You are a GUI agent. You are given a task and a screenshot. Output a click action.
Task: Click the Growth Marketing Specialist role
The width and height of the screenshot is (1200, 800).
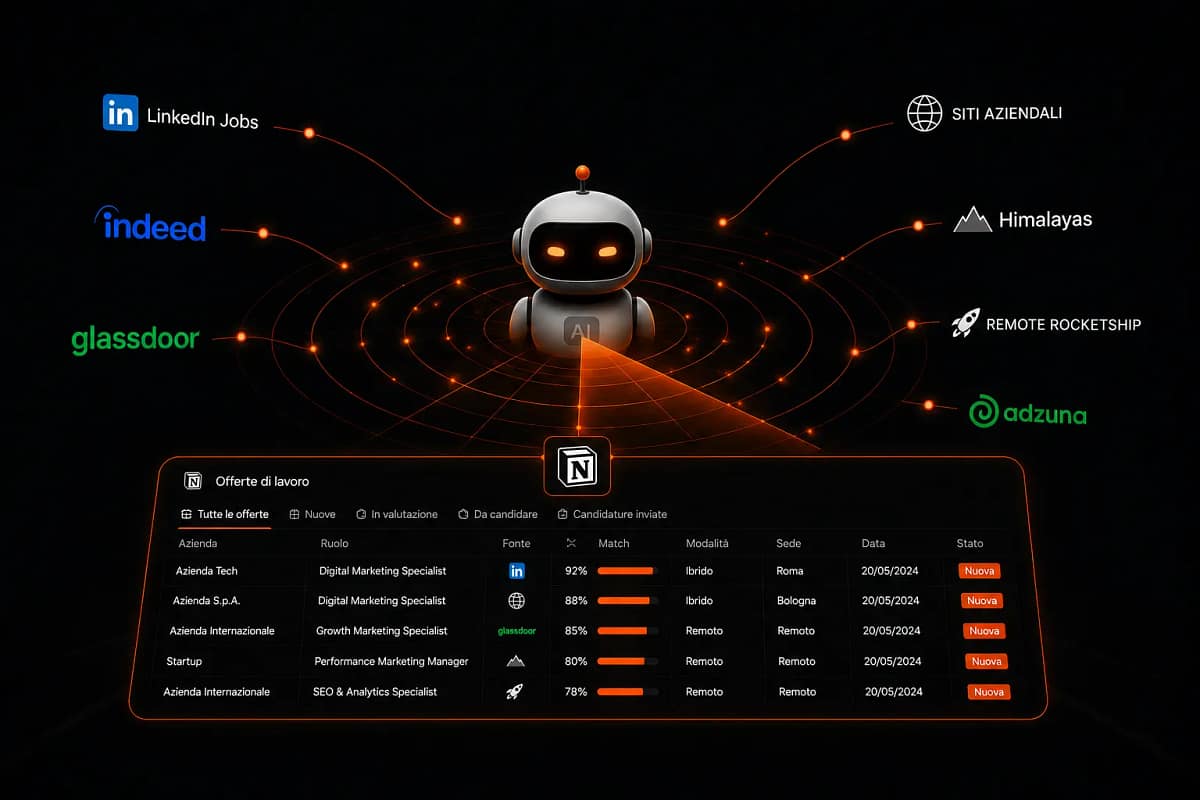coord(382,631)
